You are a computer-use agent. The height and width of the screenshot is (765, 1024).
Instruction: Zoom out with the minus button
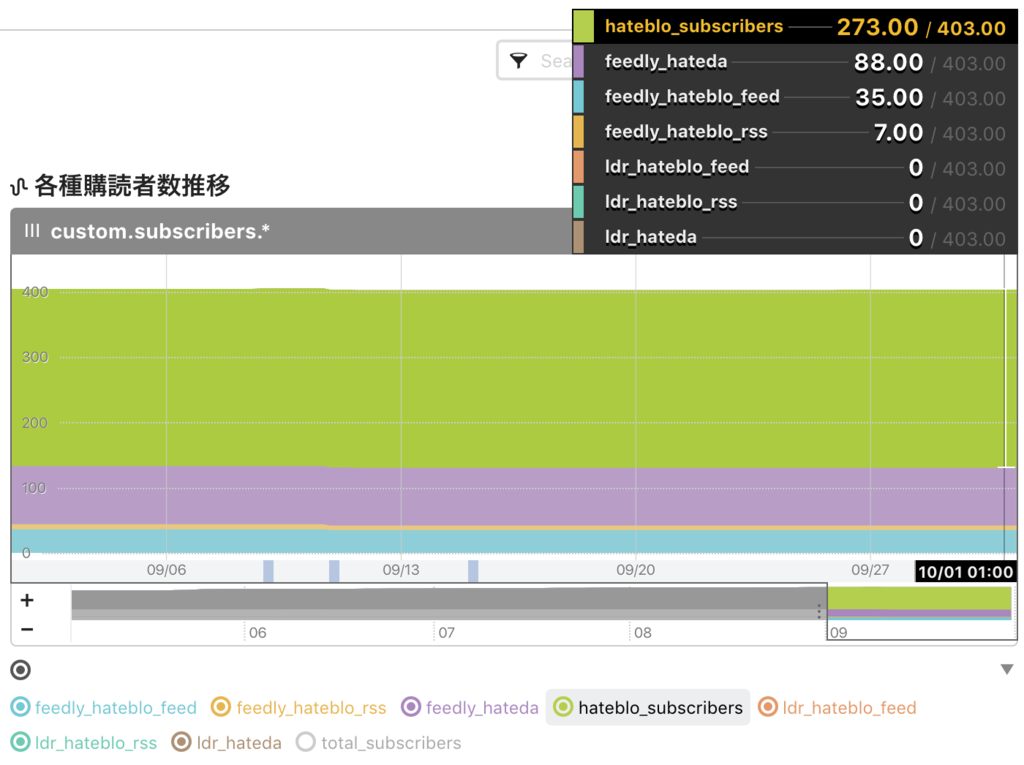point(27,629)
